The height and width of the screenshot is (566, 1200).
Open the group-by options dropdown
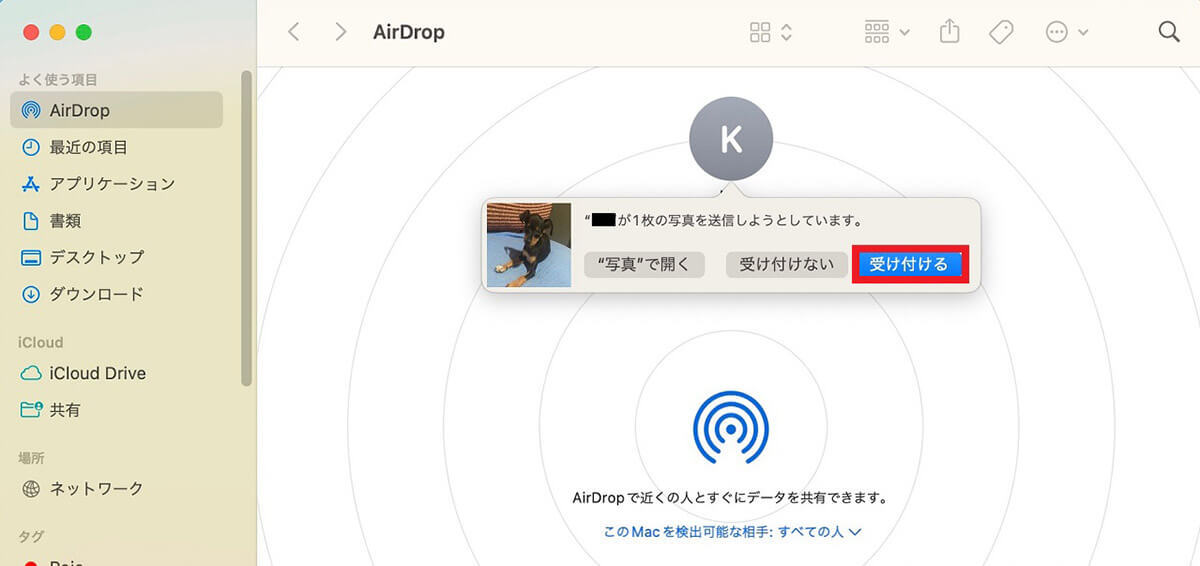(x=887, y=32)
